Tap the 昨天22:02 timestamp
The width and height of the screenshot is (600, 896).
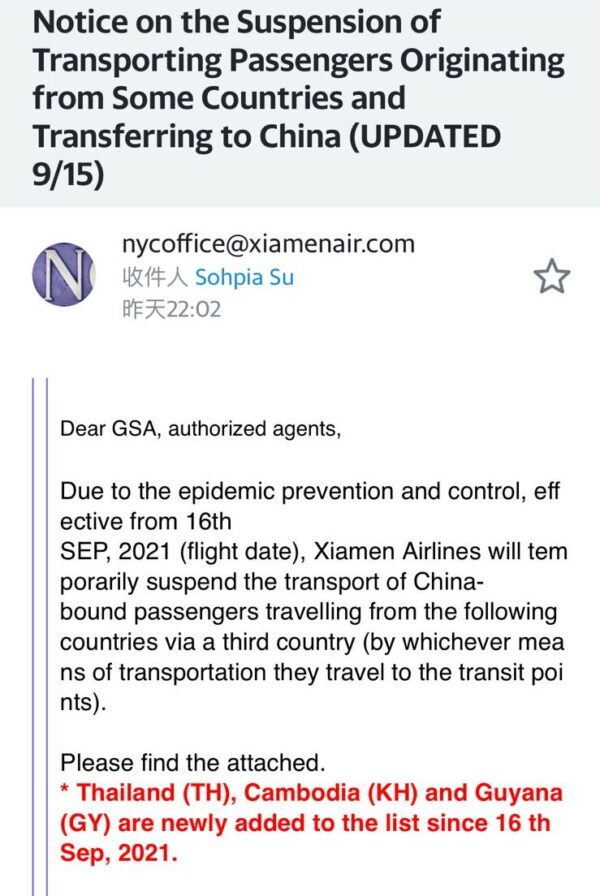170,309
